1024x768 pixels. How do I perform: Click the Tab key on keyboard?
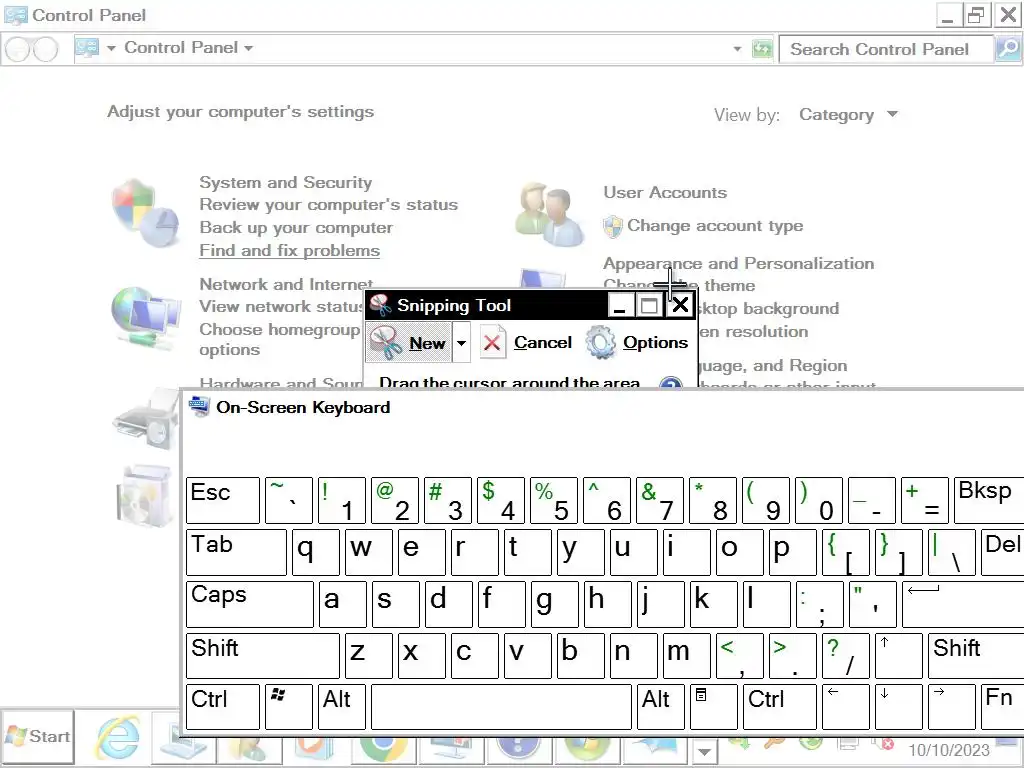(236, 552)
